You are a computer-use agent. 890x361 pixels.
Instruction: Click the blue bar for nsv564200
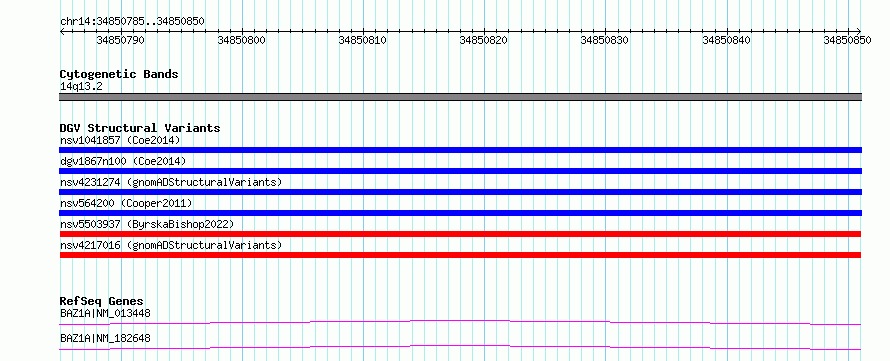pyautogui.click(x=460, y=213)
